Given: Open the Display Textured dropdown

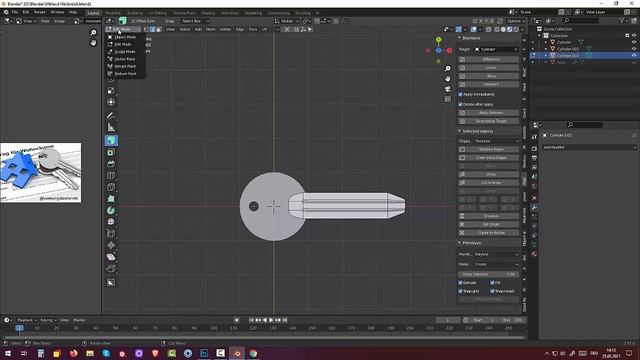Looking at the screenshot, I should click(496, 141).
